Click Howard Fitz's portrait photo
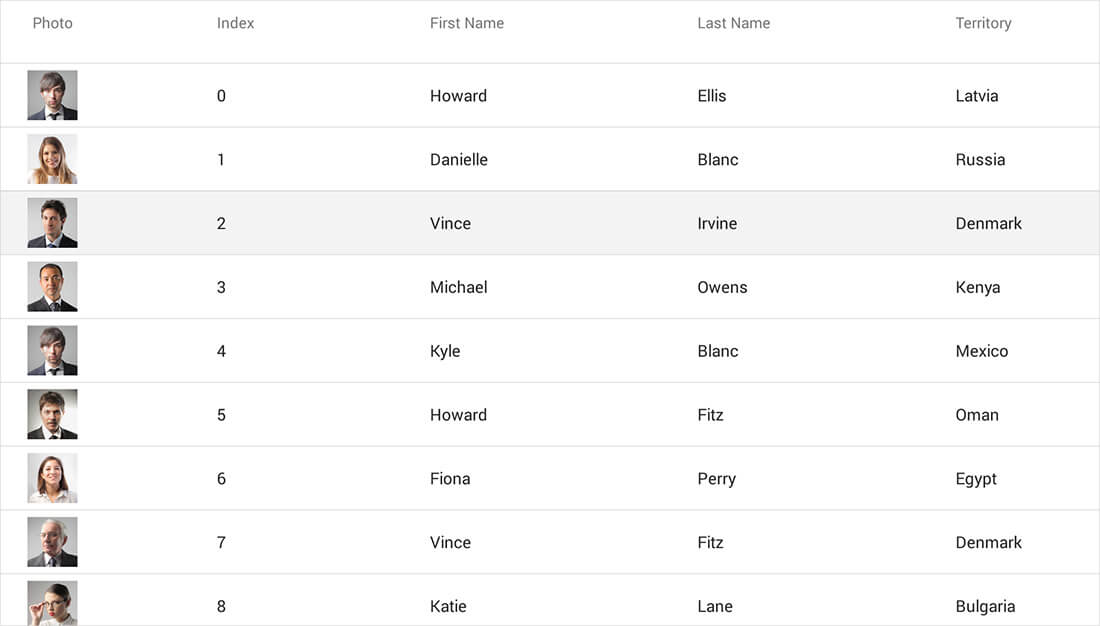Viewport: 1100px width, 626px height. pyautogui.click(x=53, y=415)
